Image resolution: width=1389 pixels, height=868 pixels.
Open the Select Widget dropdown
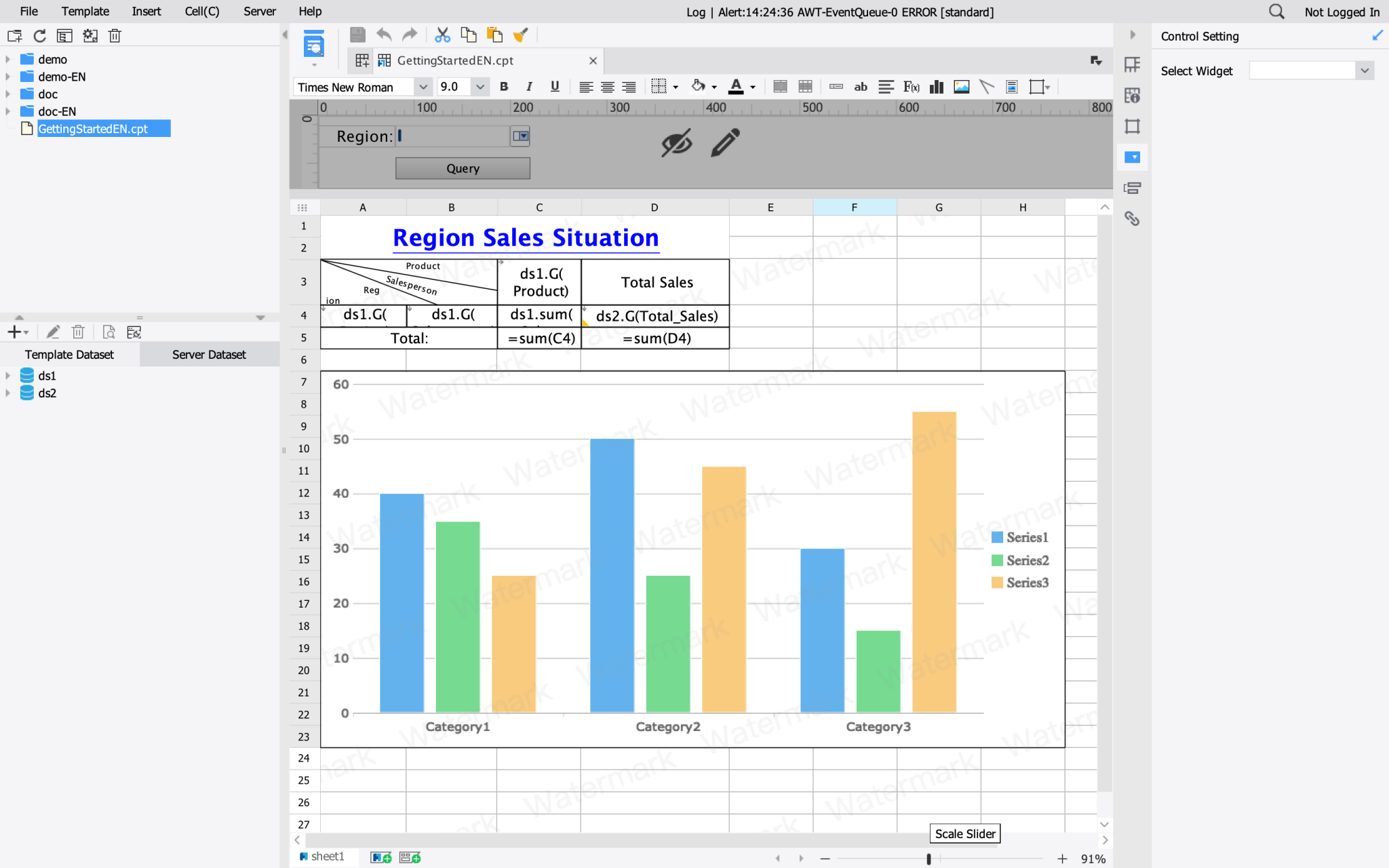pyautogui.click(x=1367, y=70)
